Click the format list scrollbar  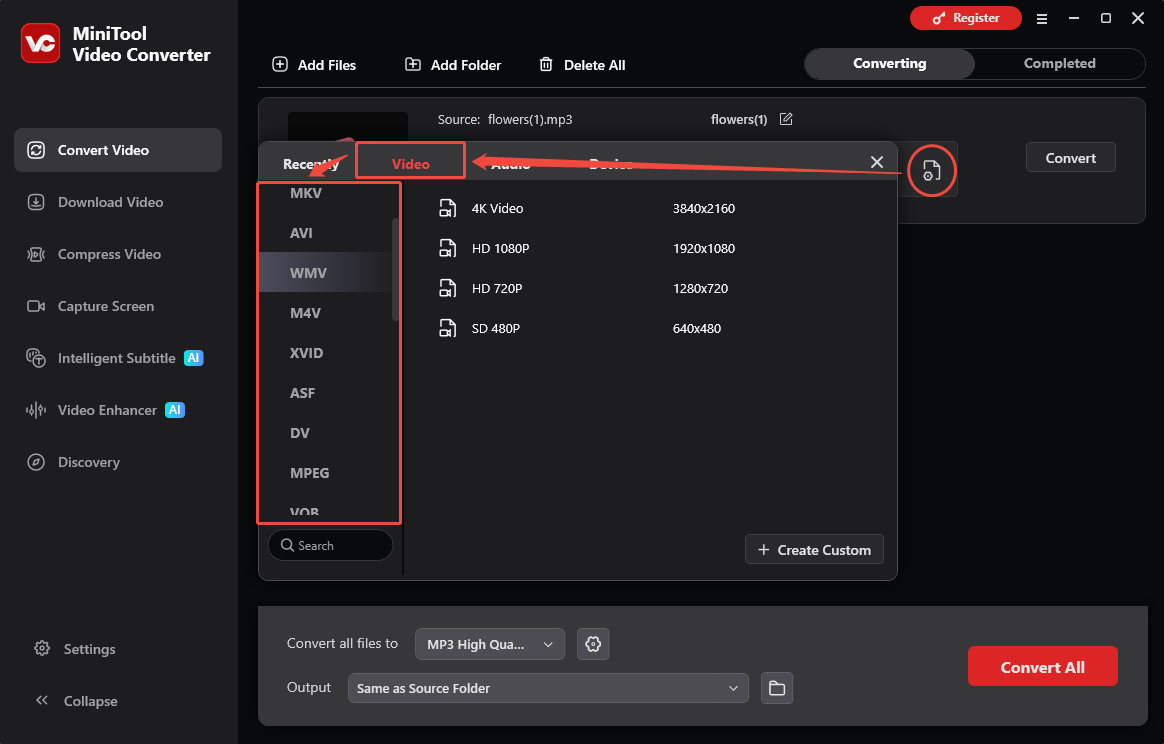tap(396, 270)
